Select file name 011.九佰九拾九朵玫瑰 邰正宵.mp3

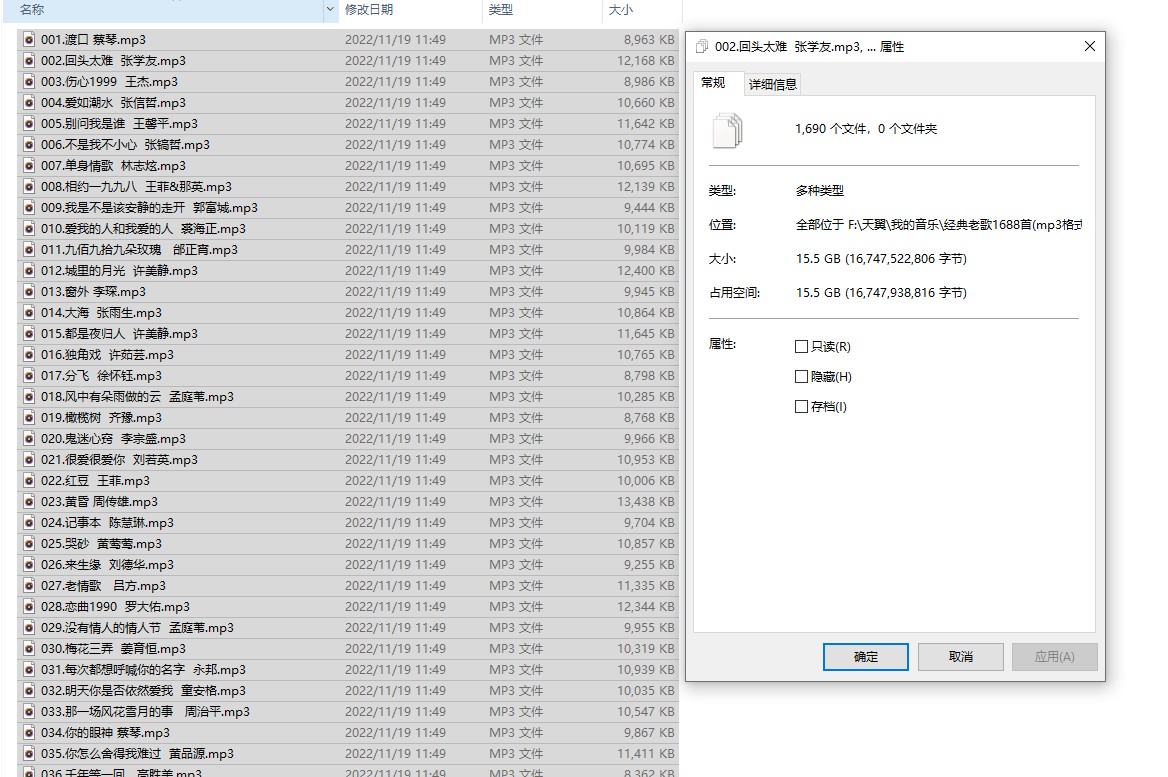(x=139, y=250)
